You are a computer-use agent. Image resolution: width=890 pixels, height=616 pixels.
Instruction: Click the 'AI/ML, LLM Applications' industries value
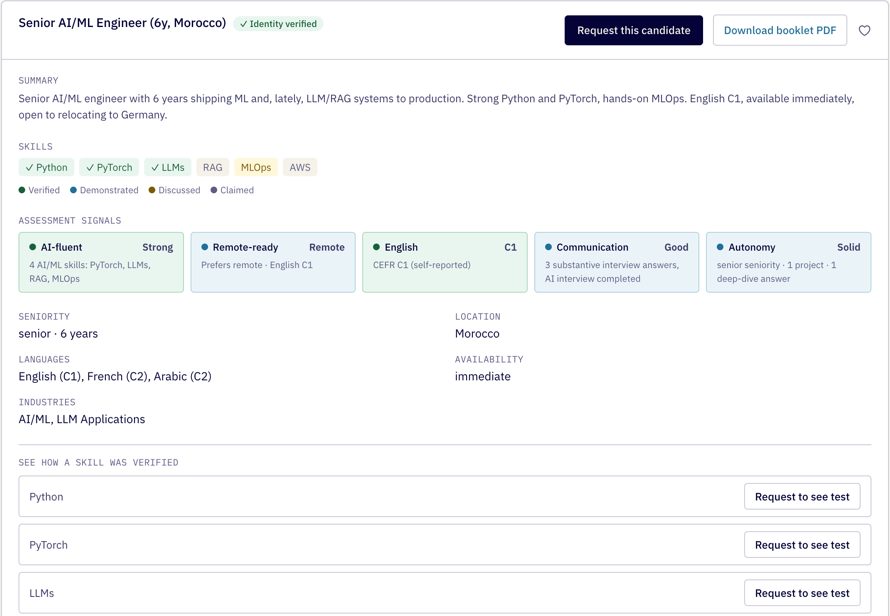82,419
